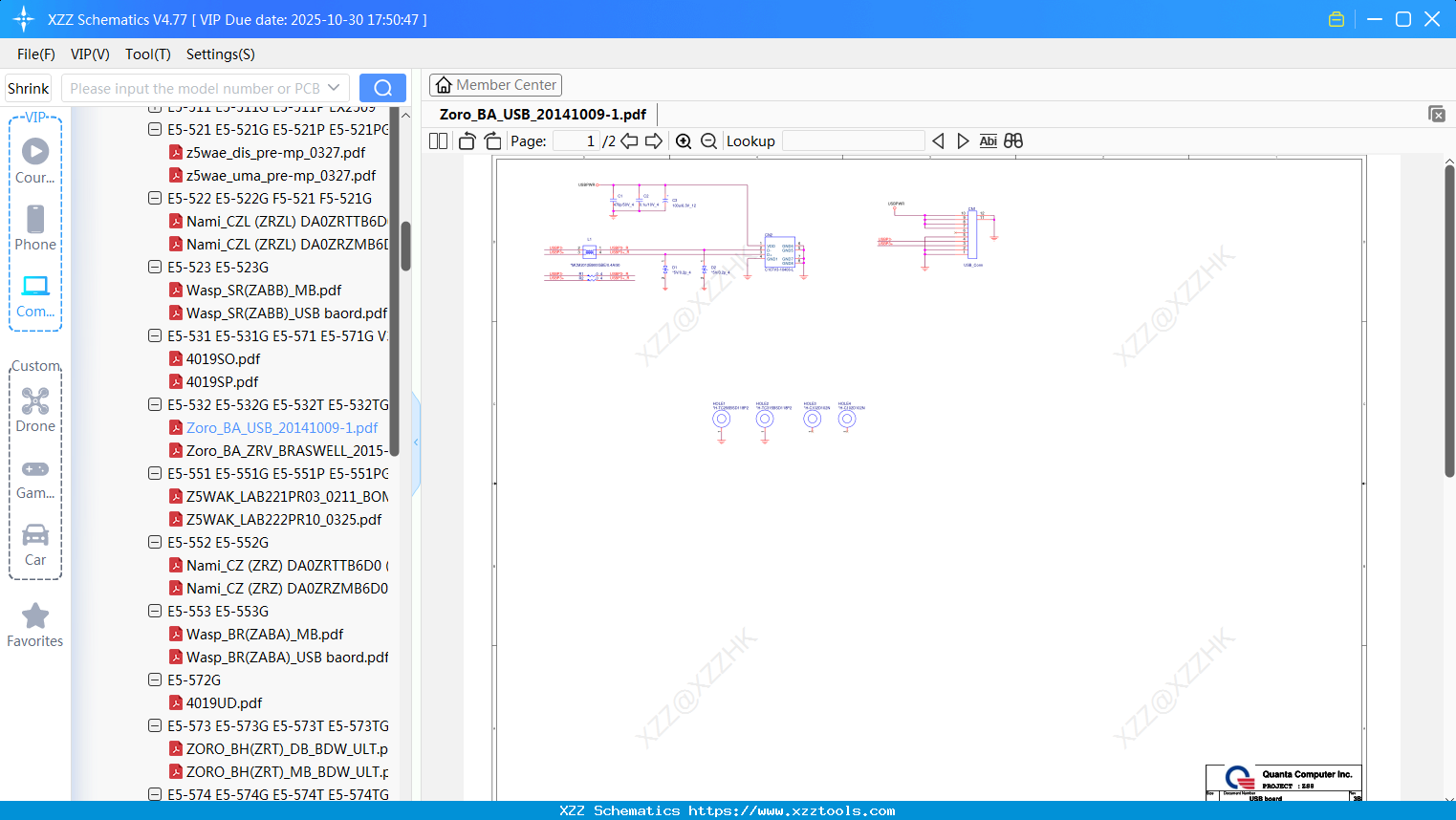Screen dimensions: 1456x820
Task: Collapse the E5-551 E5-551G group
Action: [x=155, y=473]
